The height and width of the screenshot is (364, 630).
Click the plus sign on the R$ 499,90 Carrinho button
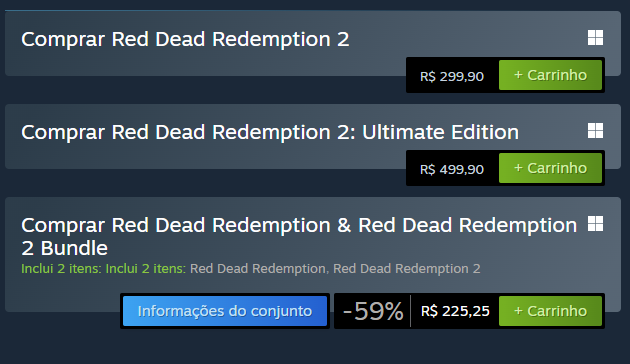tap(518, 168)
